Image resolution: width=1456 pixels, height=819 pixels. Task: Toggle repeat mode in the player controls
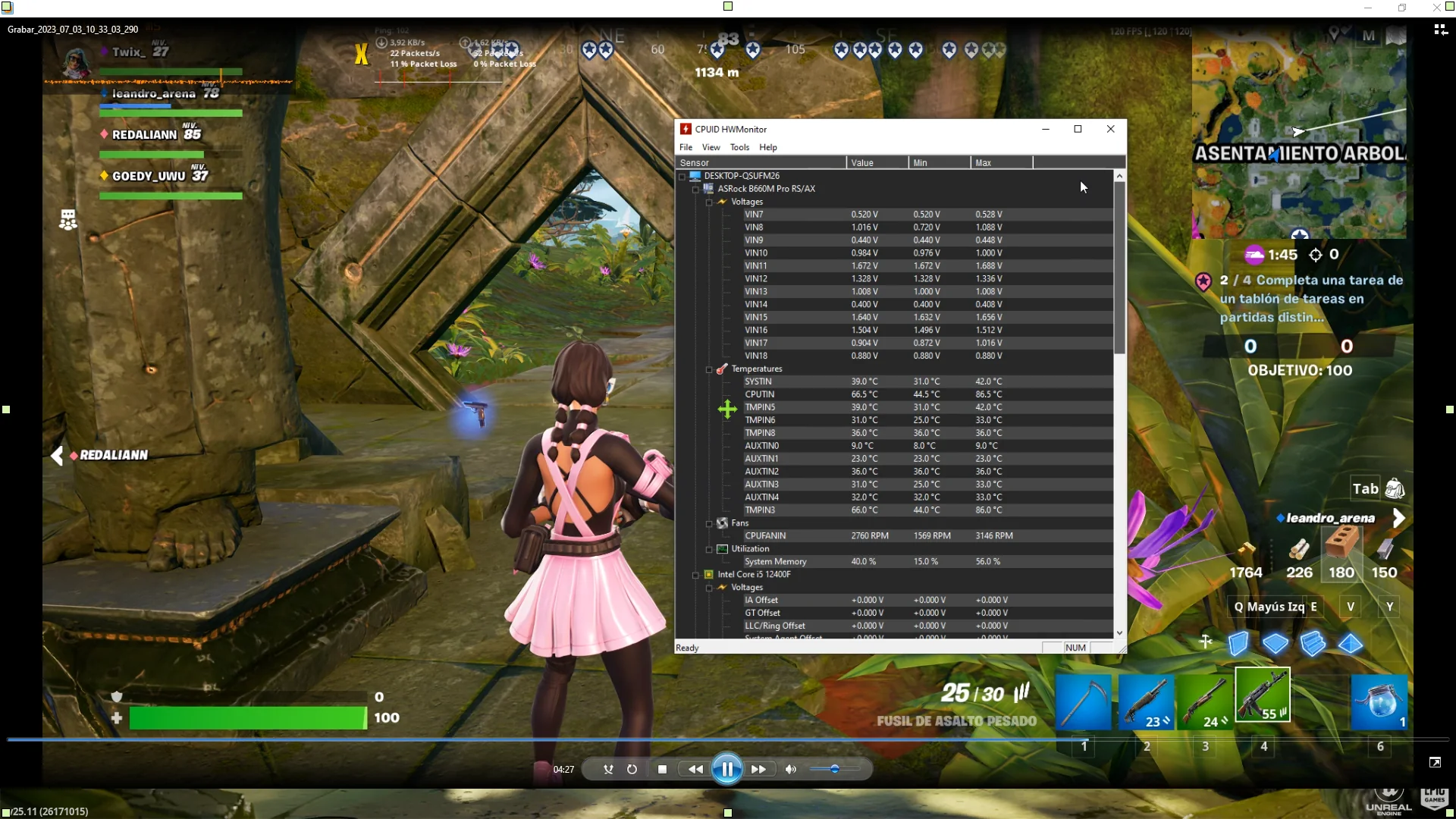[x=632, y=769]
